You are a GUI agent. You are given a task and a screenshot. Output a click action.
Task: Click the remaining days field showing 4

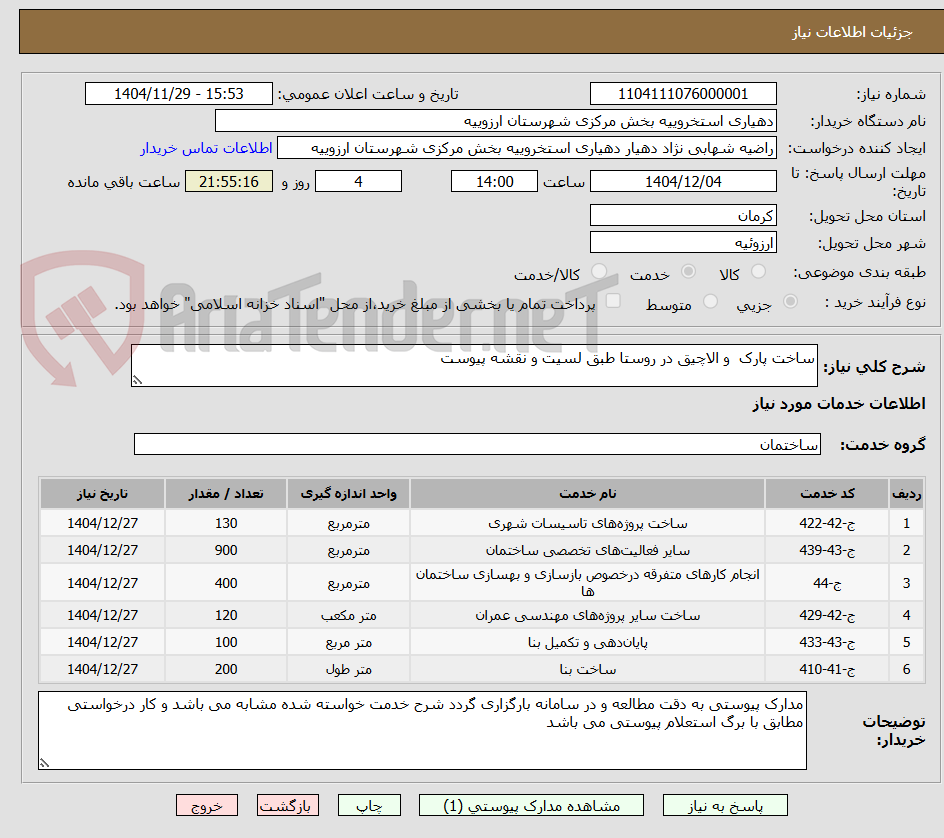358,181
